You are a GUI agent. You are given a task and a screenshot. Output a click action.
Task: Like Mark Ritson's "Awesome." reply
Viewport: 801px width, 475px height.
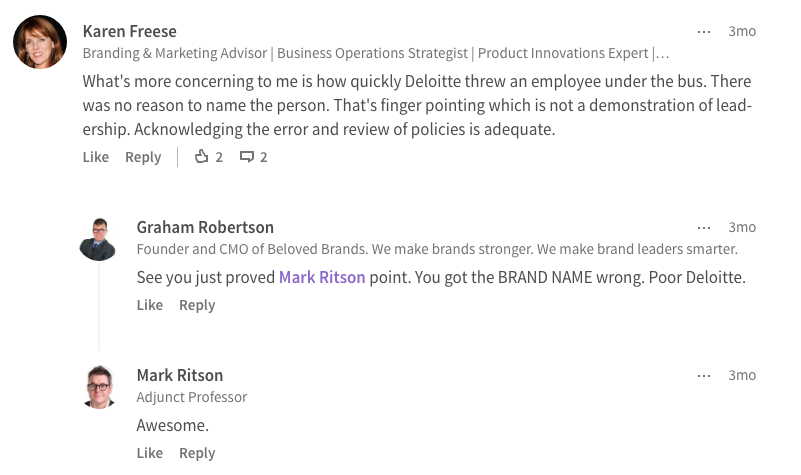coord(150,453)
